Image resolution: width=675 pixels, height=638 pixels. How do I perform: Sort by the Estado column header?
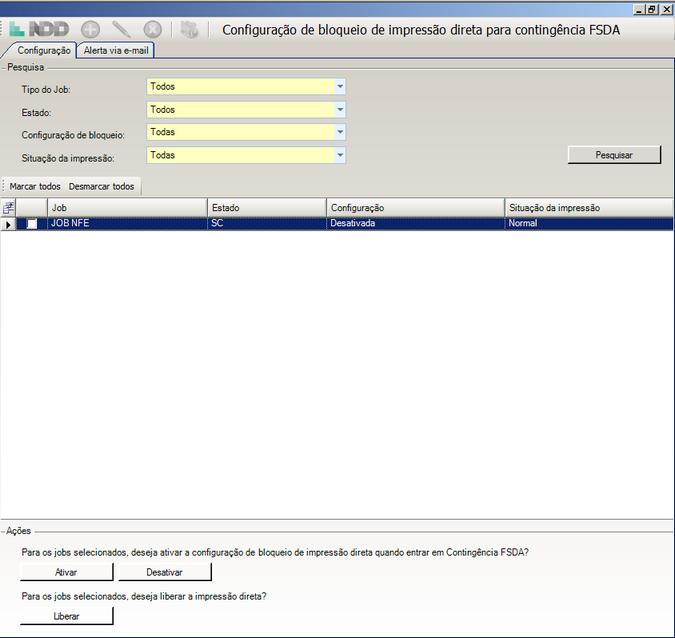pyautogui.click(x=267, y=208)
